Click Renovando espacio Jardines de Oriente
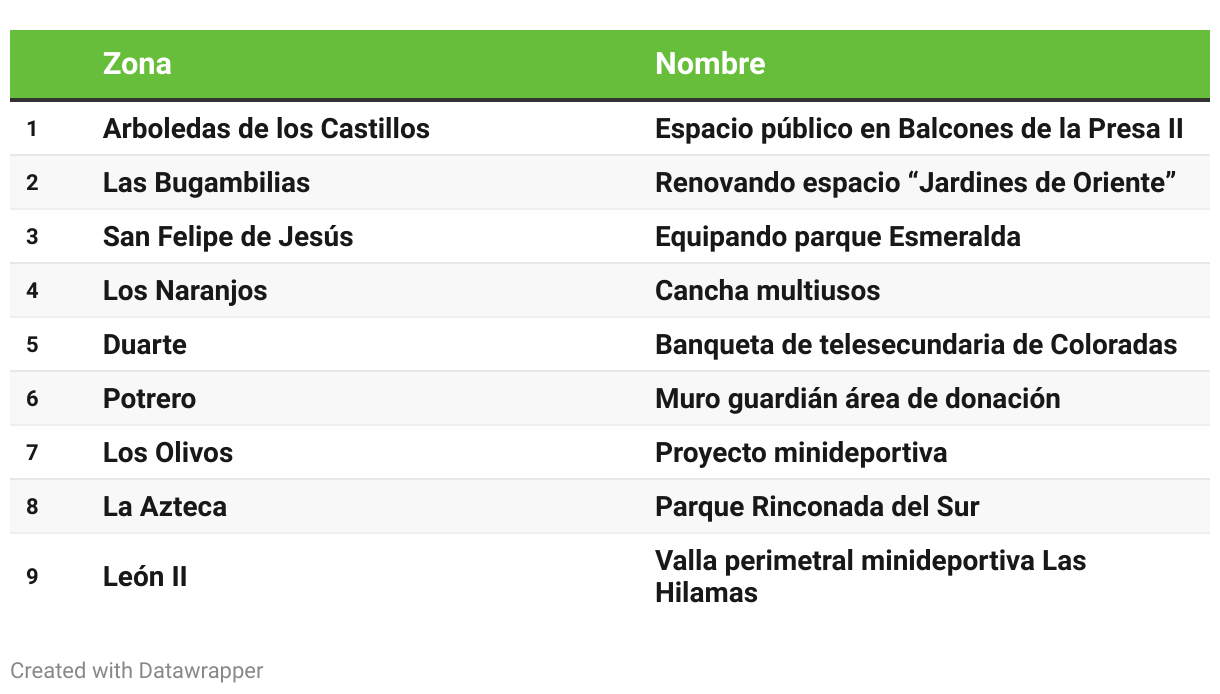Screen dimensions: 1220x694 coord(915,183)
